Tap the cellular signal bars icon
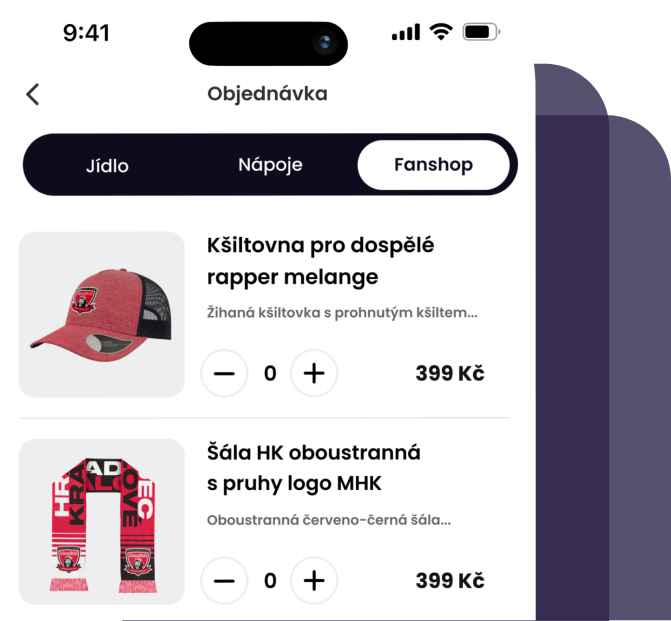671x621 pixels. tap(406, 33)
